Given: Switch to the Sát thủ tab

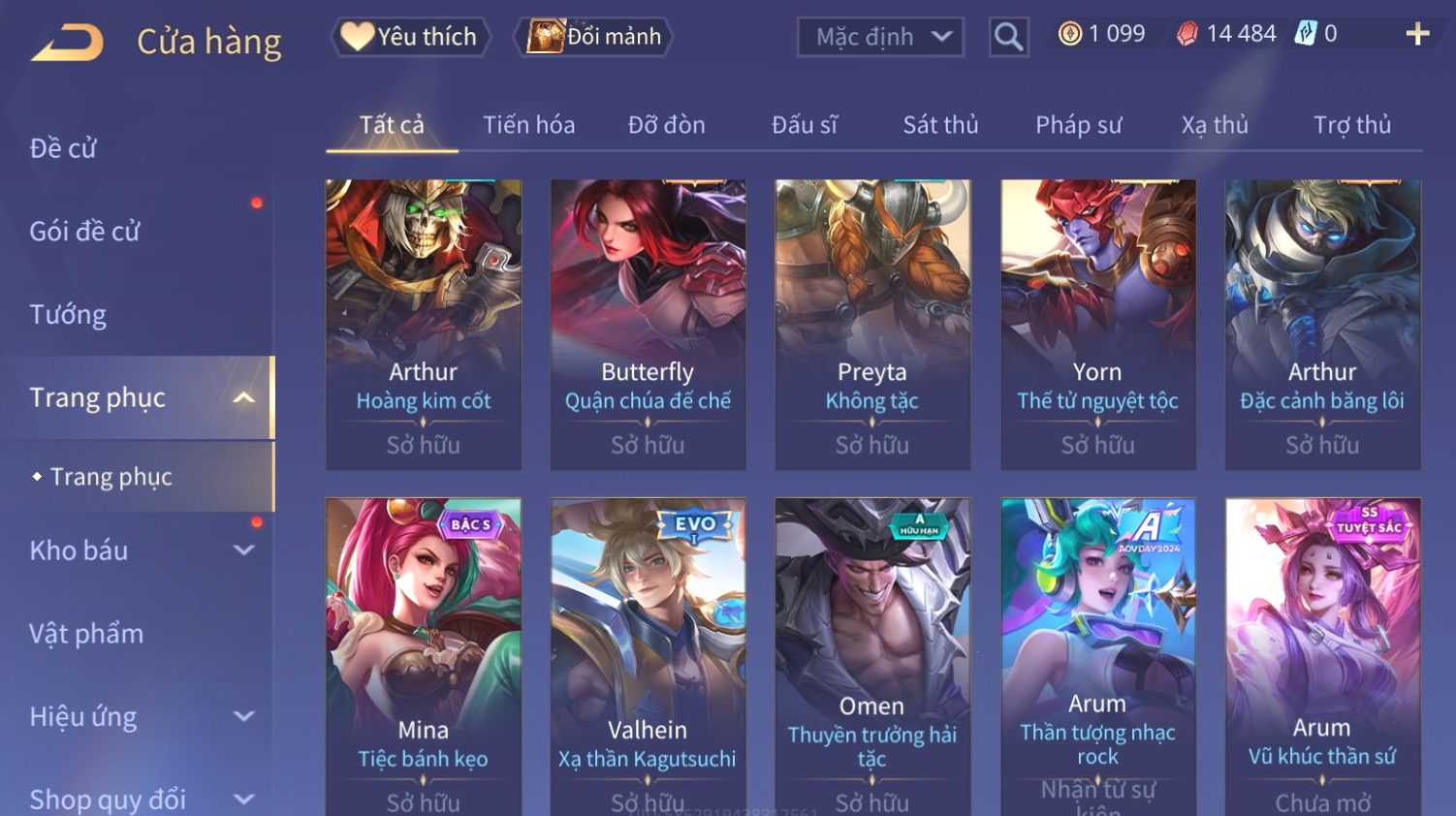Looking at the screenshot, I should click(940, 125).
